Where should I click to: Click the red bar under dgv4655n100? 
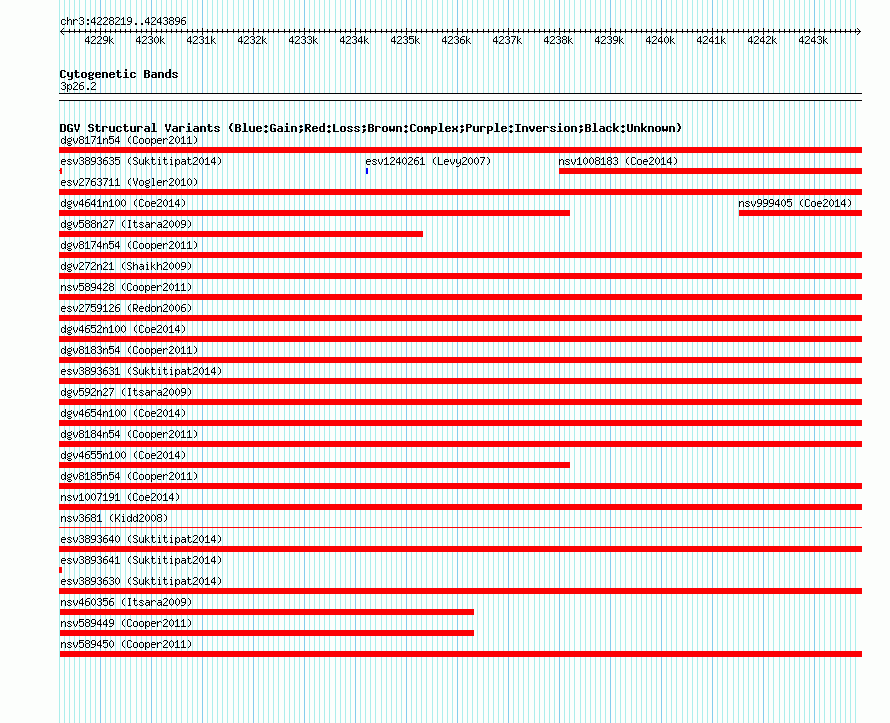[314, 465]
